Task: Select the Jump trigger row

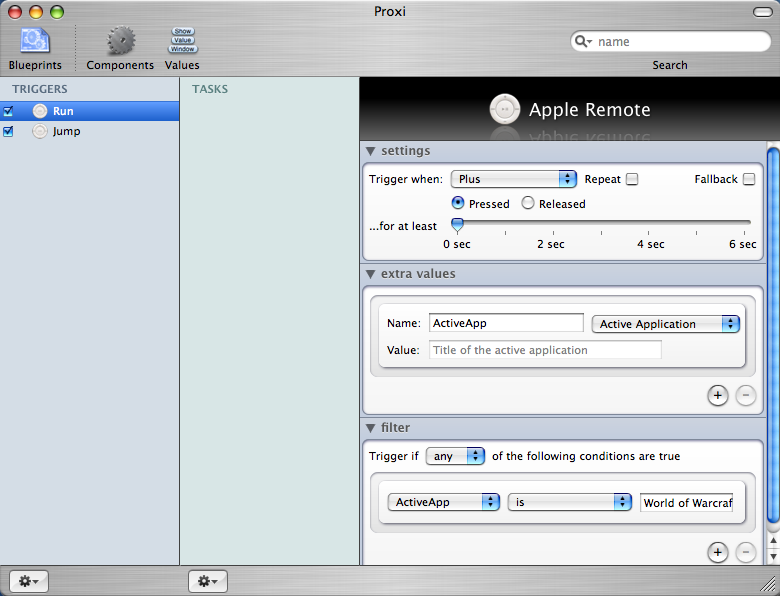Action: point(90,131)
